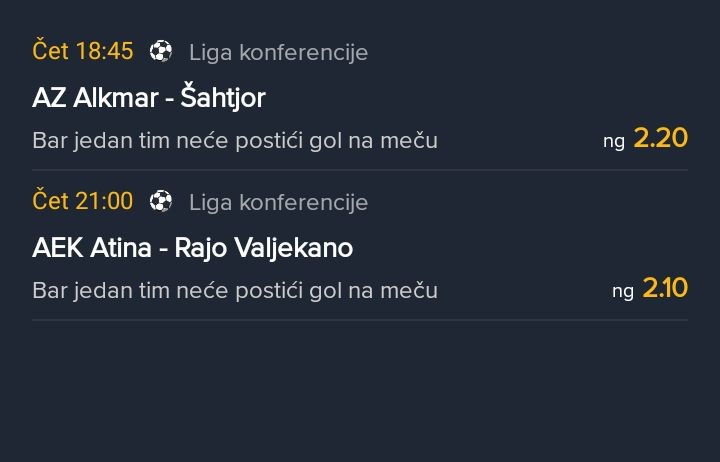This screenshot has width=720, height=462.
Task: Click the divider line below the AEK Atina bet
Action: pos(360,320)
